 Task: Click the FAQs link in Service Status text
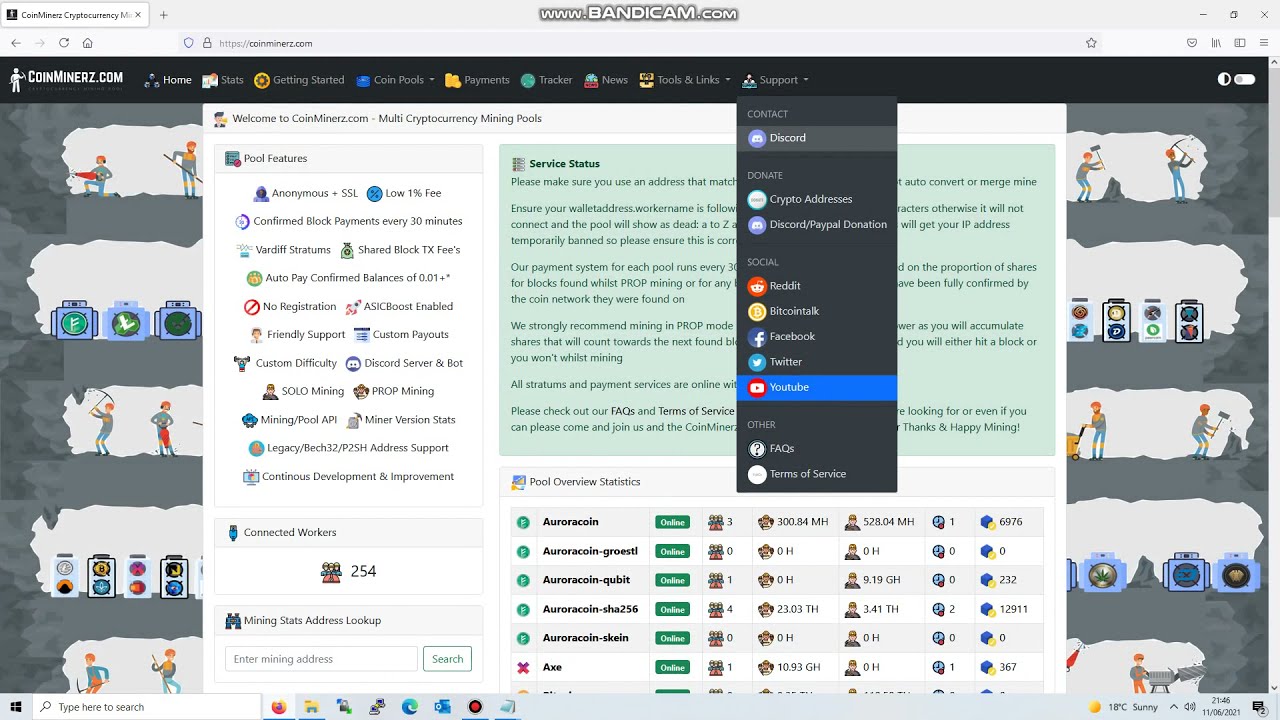622,411
